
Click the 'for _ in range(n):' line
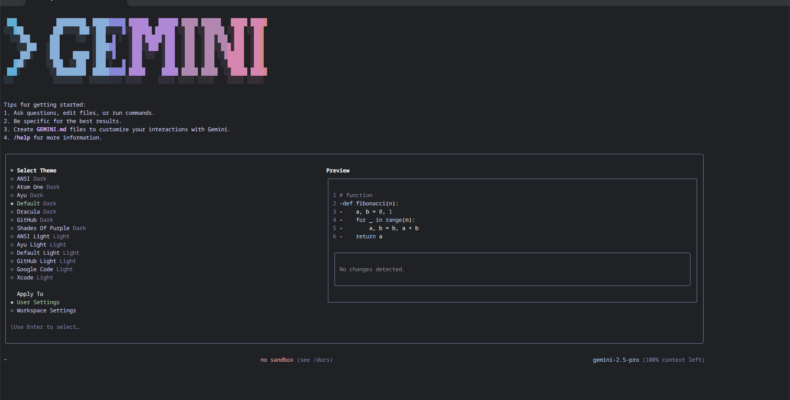click(x=385, y=220)
